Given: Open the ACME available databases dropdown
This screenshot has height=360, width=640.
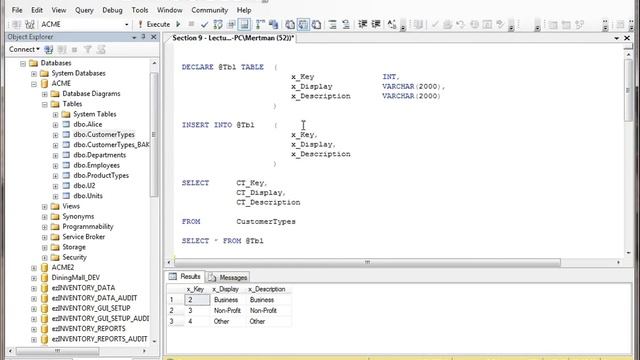Looking at the screenshot, I should pyautogui.click(x=126, y=24).
